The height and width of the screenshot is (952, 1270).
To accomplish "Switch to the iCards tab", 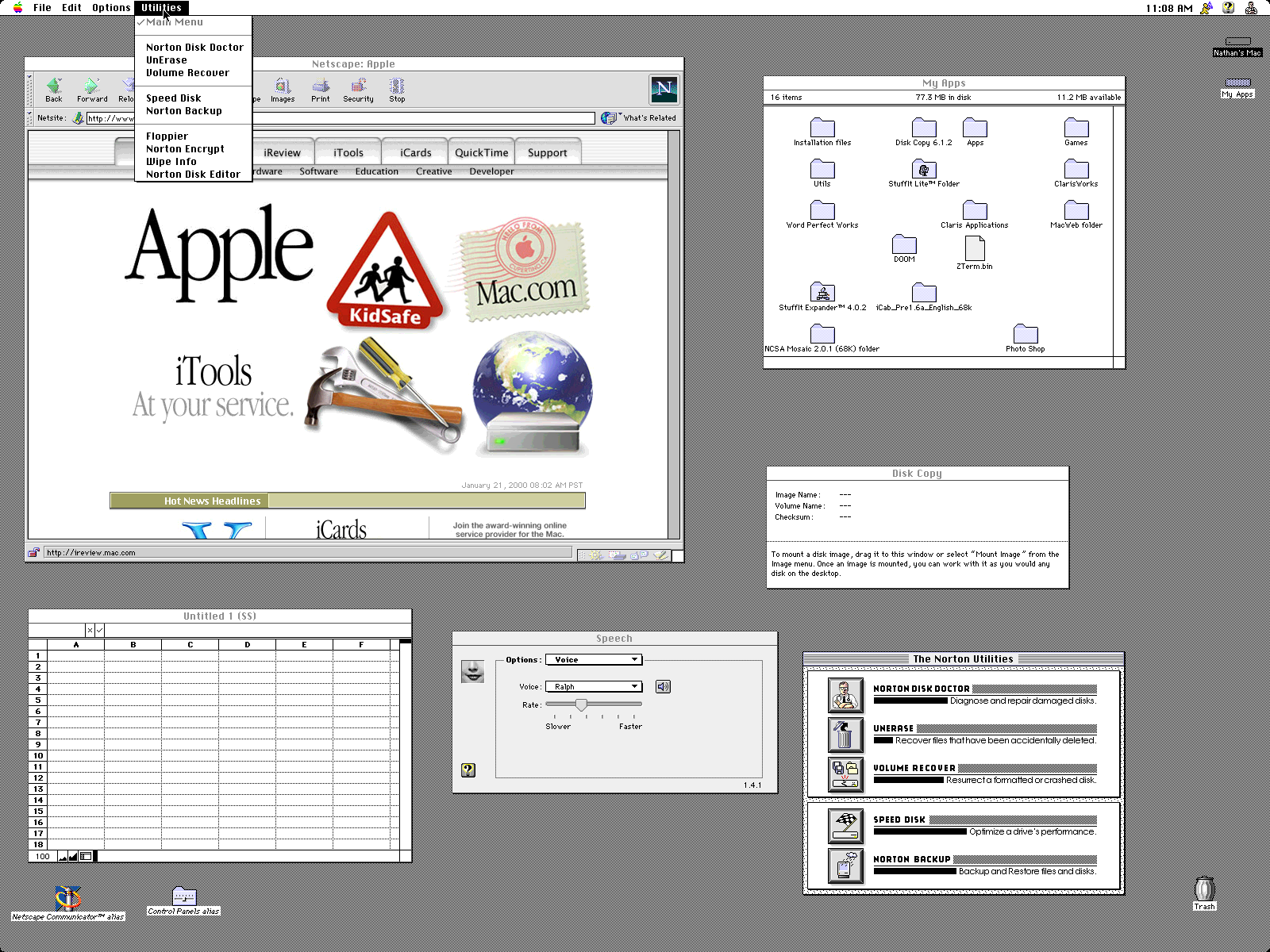I will point(414,152).
